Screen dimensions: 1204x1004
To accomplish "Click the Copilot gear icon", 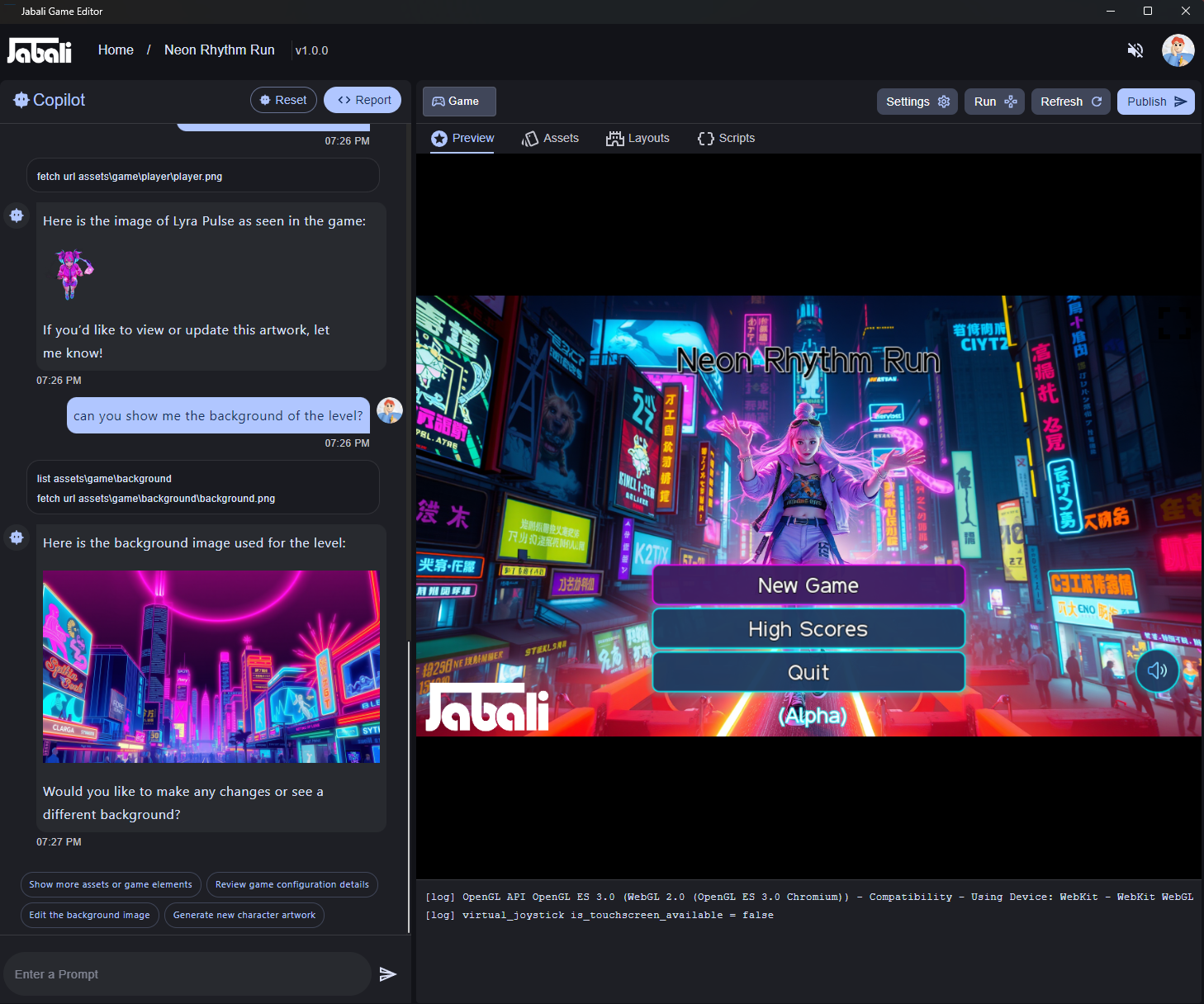I will 21,100.
